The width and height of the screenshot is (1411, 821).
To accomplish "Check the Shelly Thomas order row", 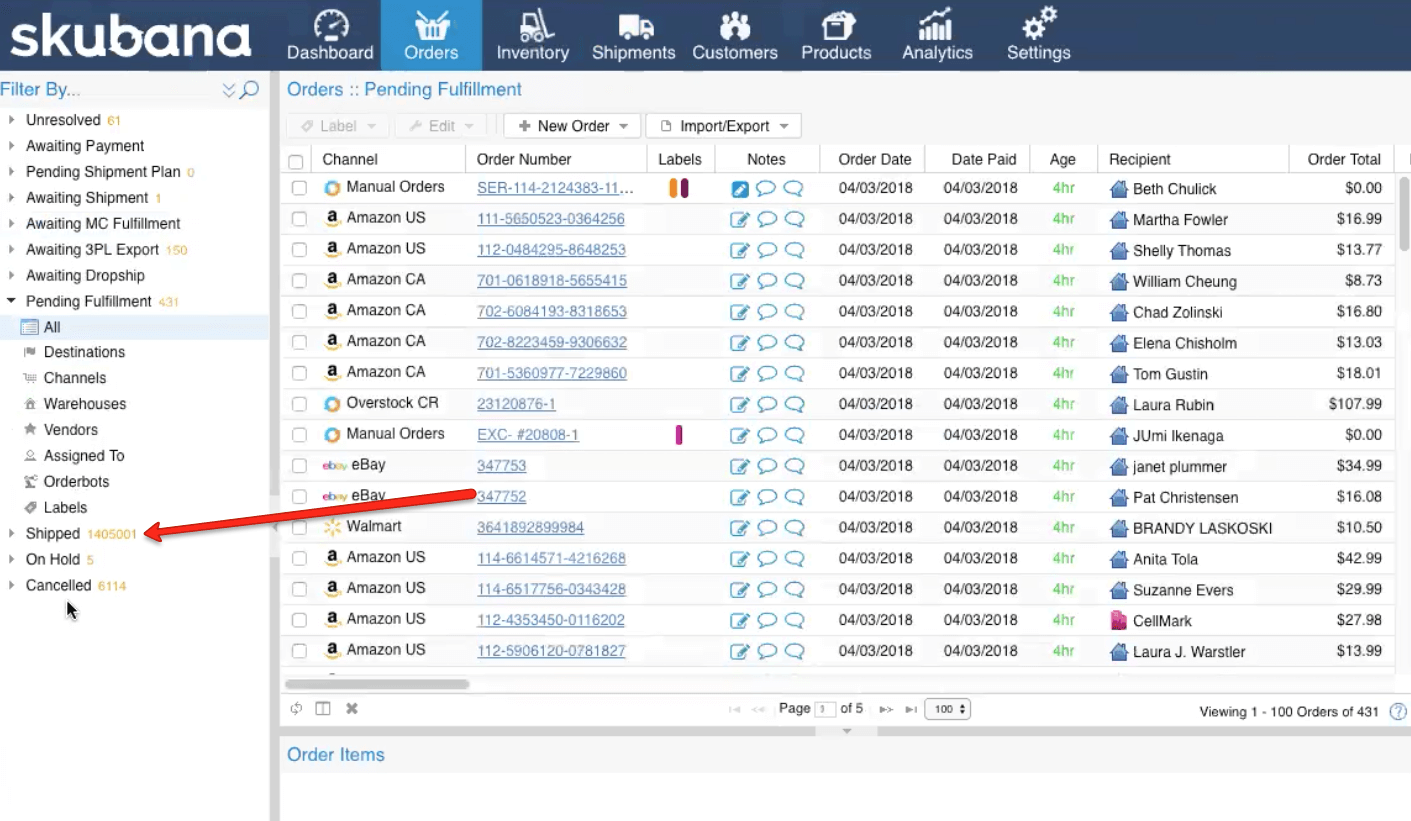I will (x=299, y=250).
